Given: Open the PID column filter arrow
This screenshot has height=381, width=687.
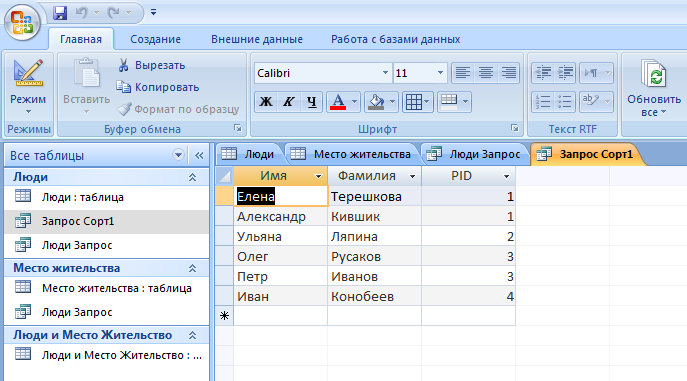Looking at the screenshot, I should pos(506,176).
